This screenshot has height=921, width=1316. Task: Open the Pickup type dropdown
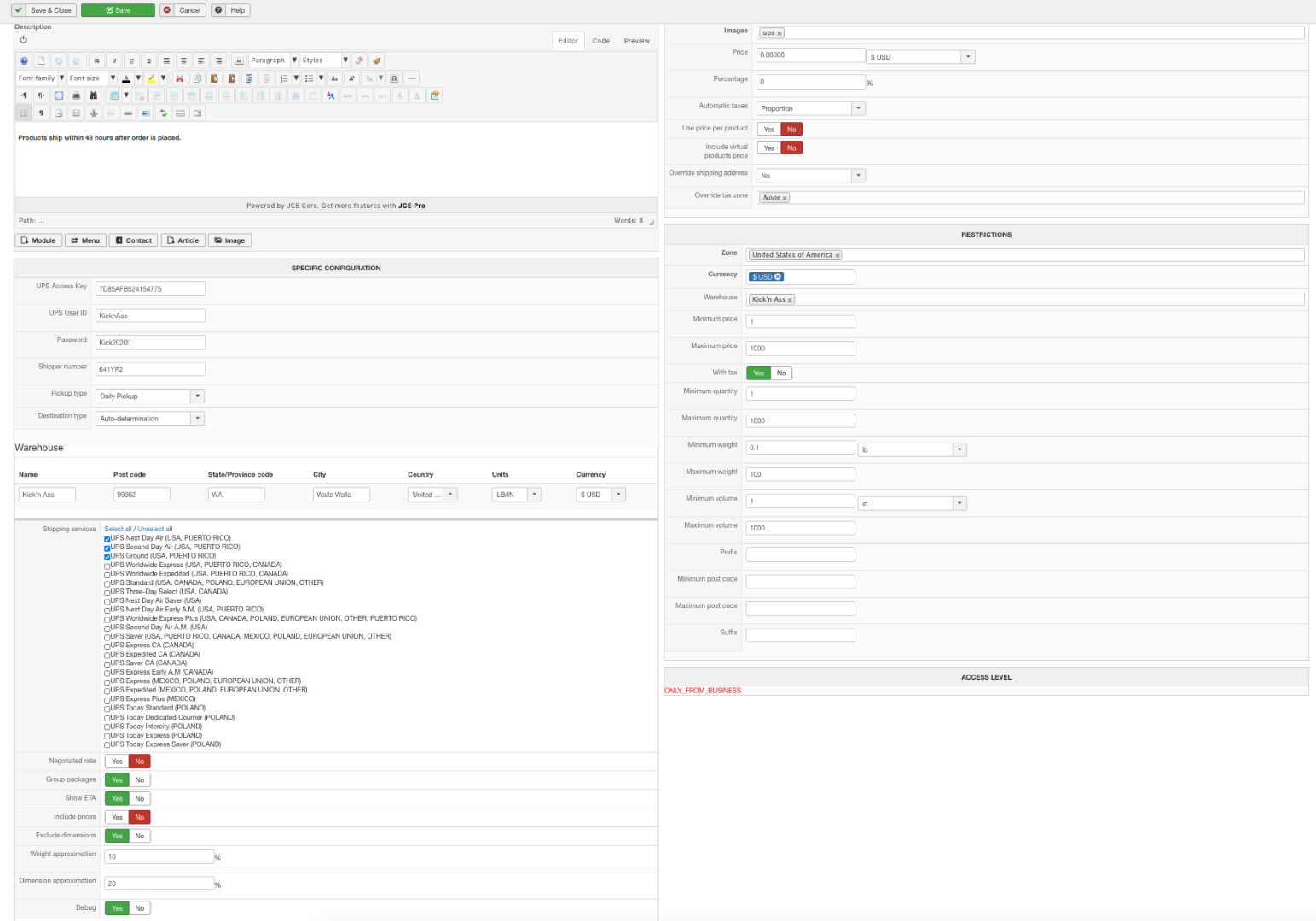coord(150,397)
